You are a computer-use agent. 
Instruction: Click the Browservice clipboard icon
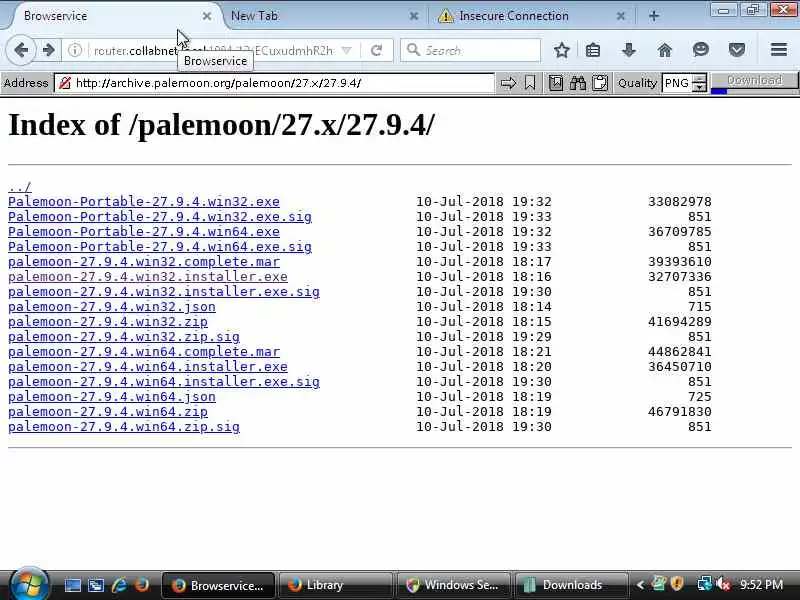coord(600,83)
